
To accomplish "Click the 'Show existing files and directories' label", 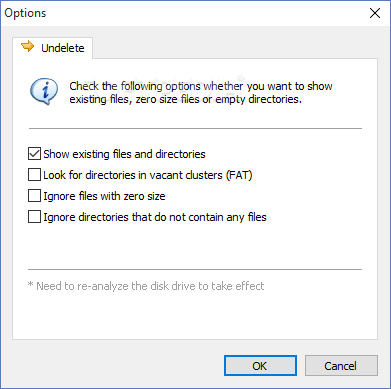I will pyautogui.click(x=124, y=154).
